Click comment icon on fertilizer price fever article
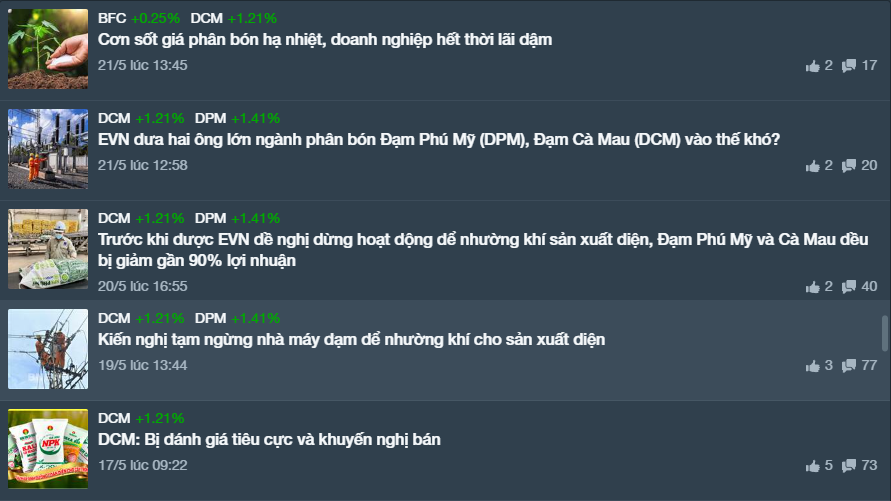Viewport: 891px width, 501px height. pos(849,66)
